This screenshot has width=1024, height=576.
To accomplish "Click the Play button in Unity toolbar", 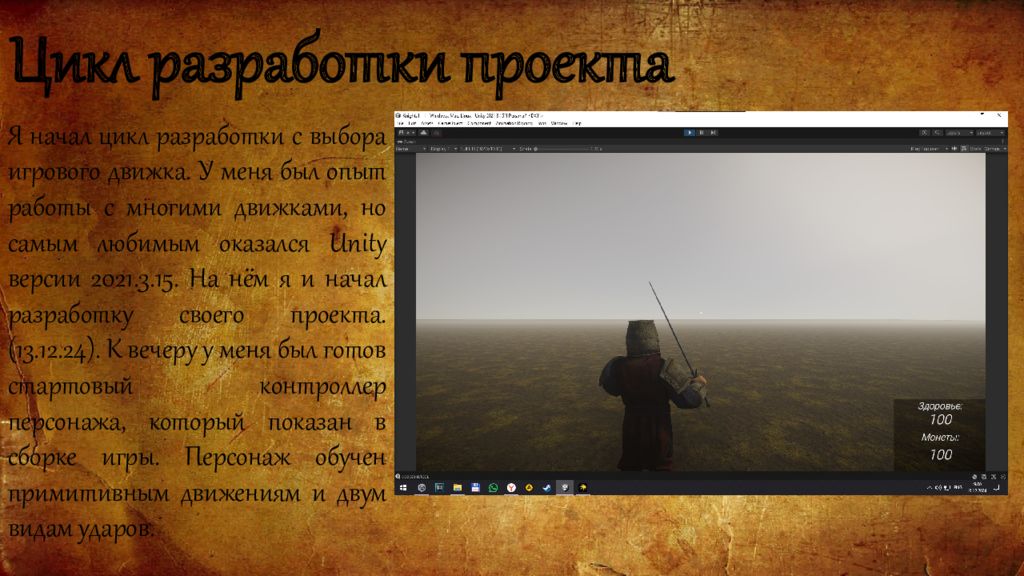I will pyautogui.click(x=689, y=133).
